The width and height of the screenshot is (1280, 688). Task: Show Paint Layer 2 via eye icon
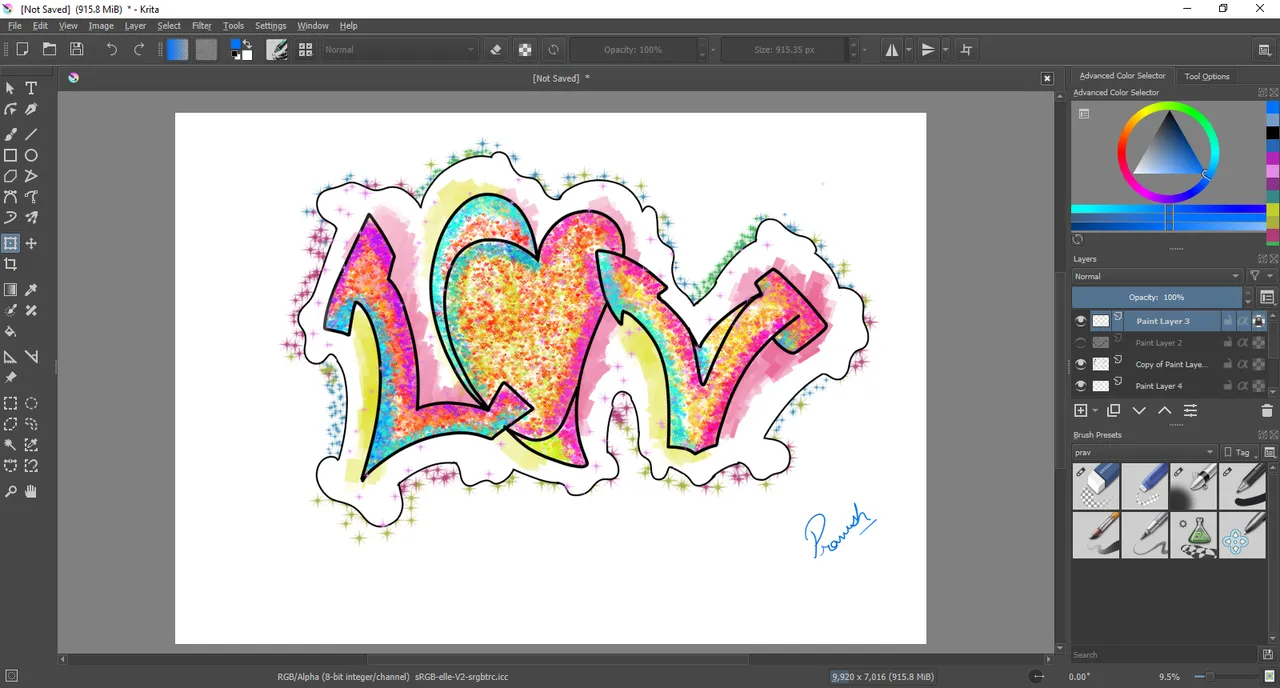coord(1080,343)
